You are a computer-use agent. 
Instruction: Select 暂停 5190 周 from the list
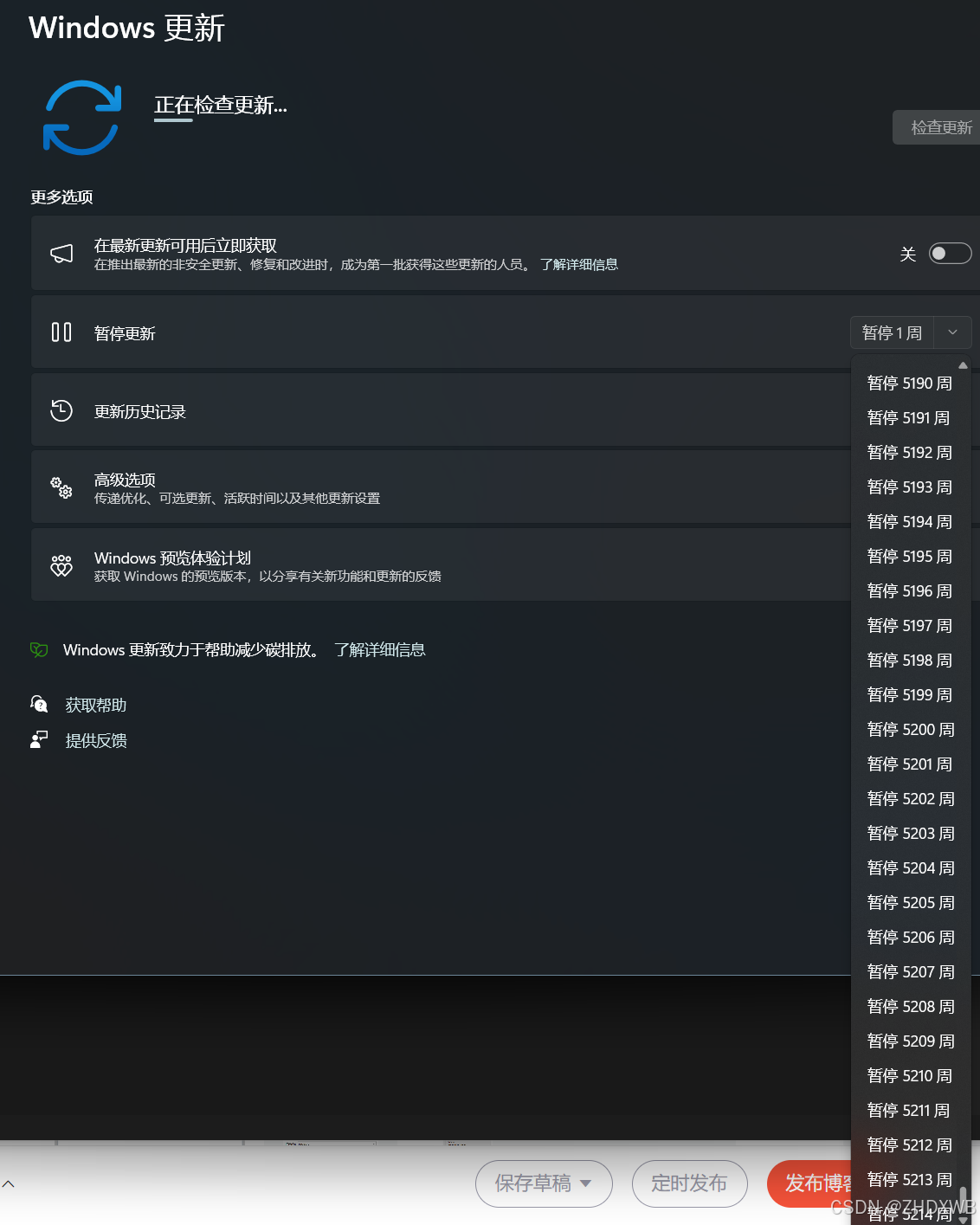[910, 383]
